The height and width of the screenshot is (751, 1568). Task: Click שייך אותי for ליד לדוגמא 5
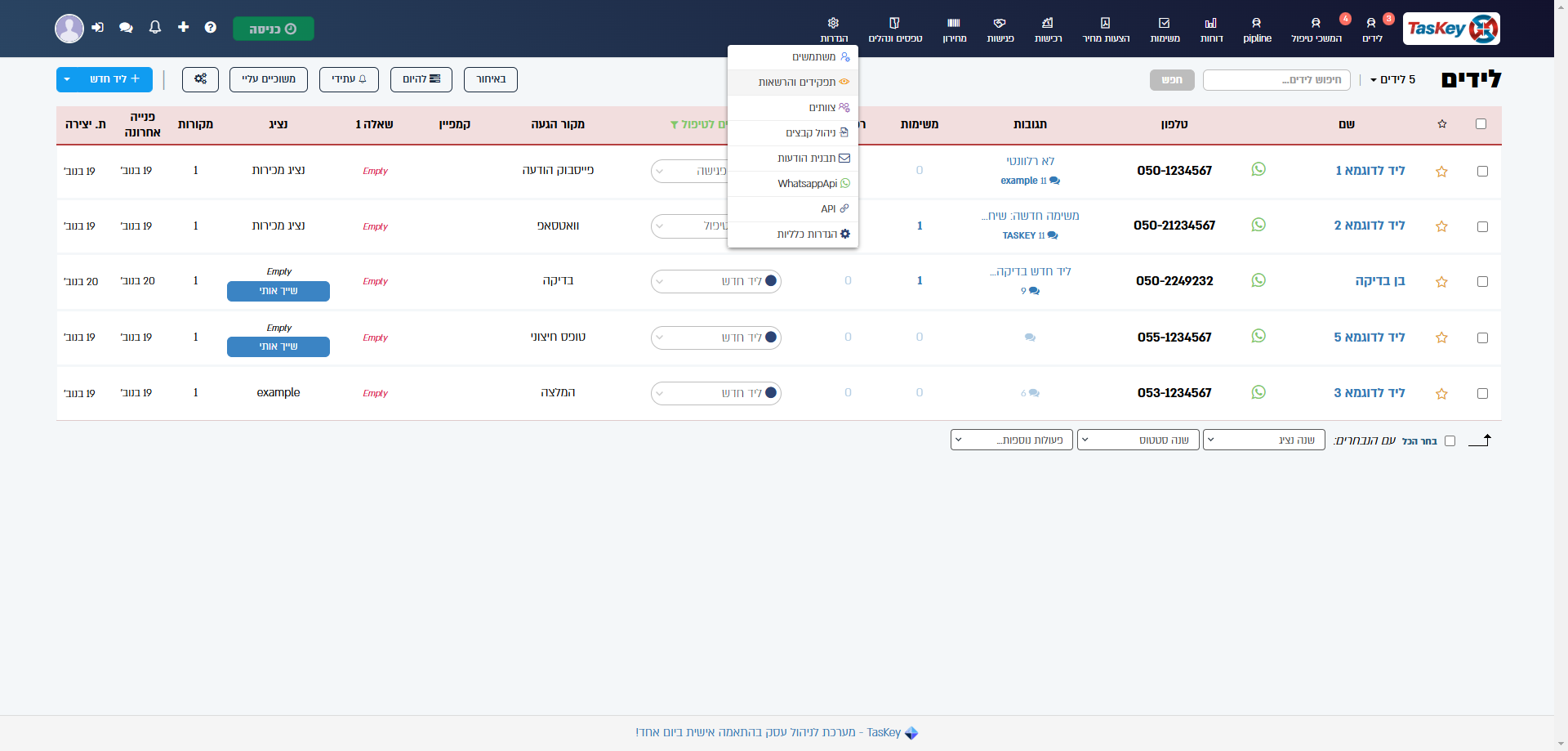[278, 346]
